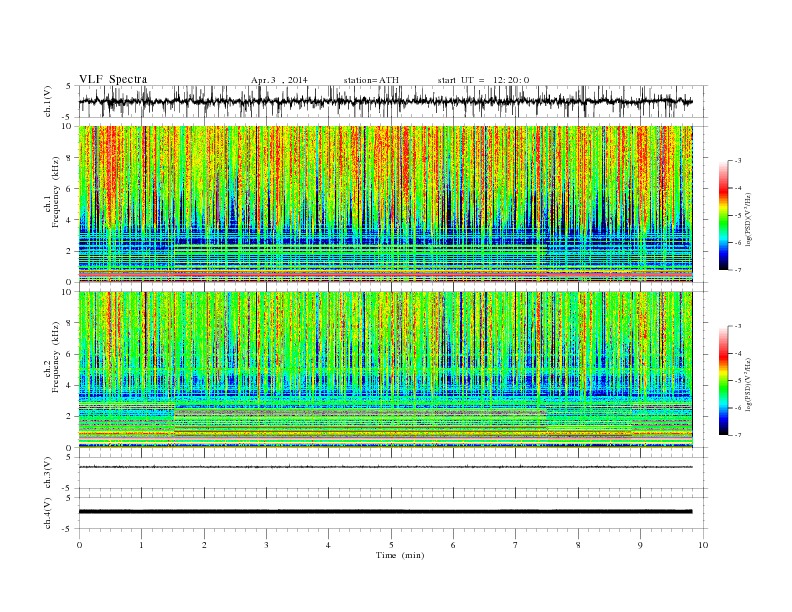Click the "Time (min)" x-axis title
Image resolution: width=792 pixels, height=612 pixels.
[400, 555]
